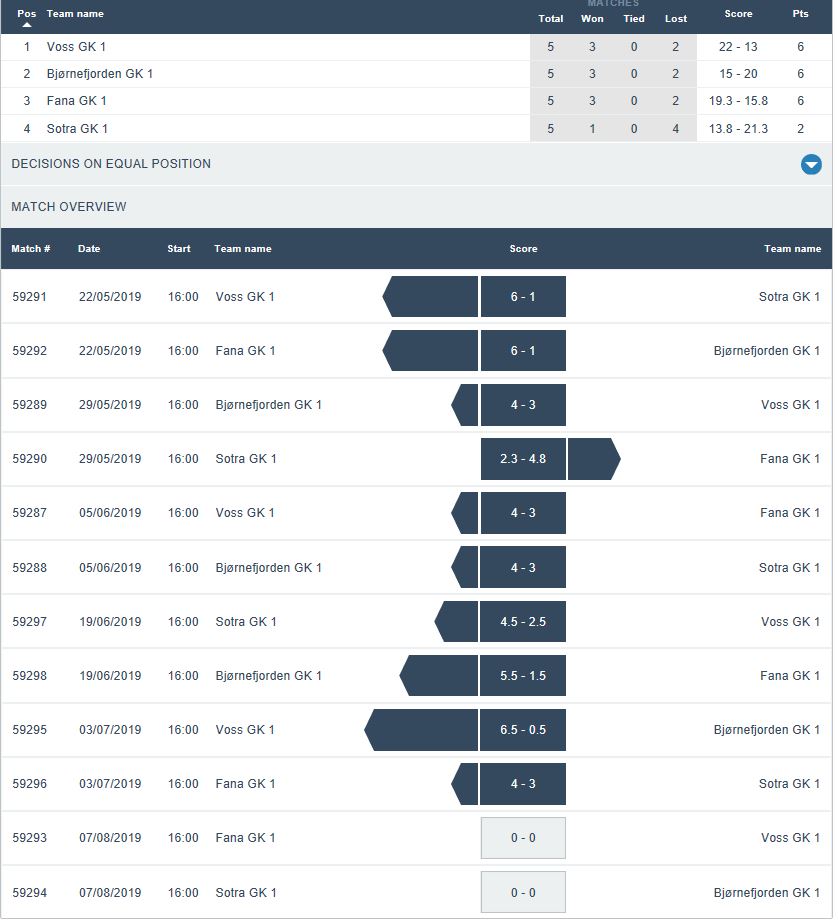Select the 5.5 - 1.5 score of match 59298
The height and width of the screenshot is (921, 838).
[x=523, y=676]
